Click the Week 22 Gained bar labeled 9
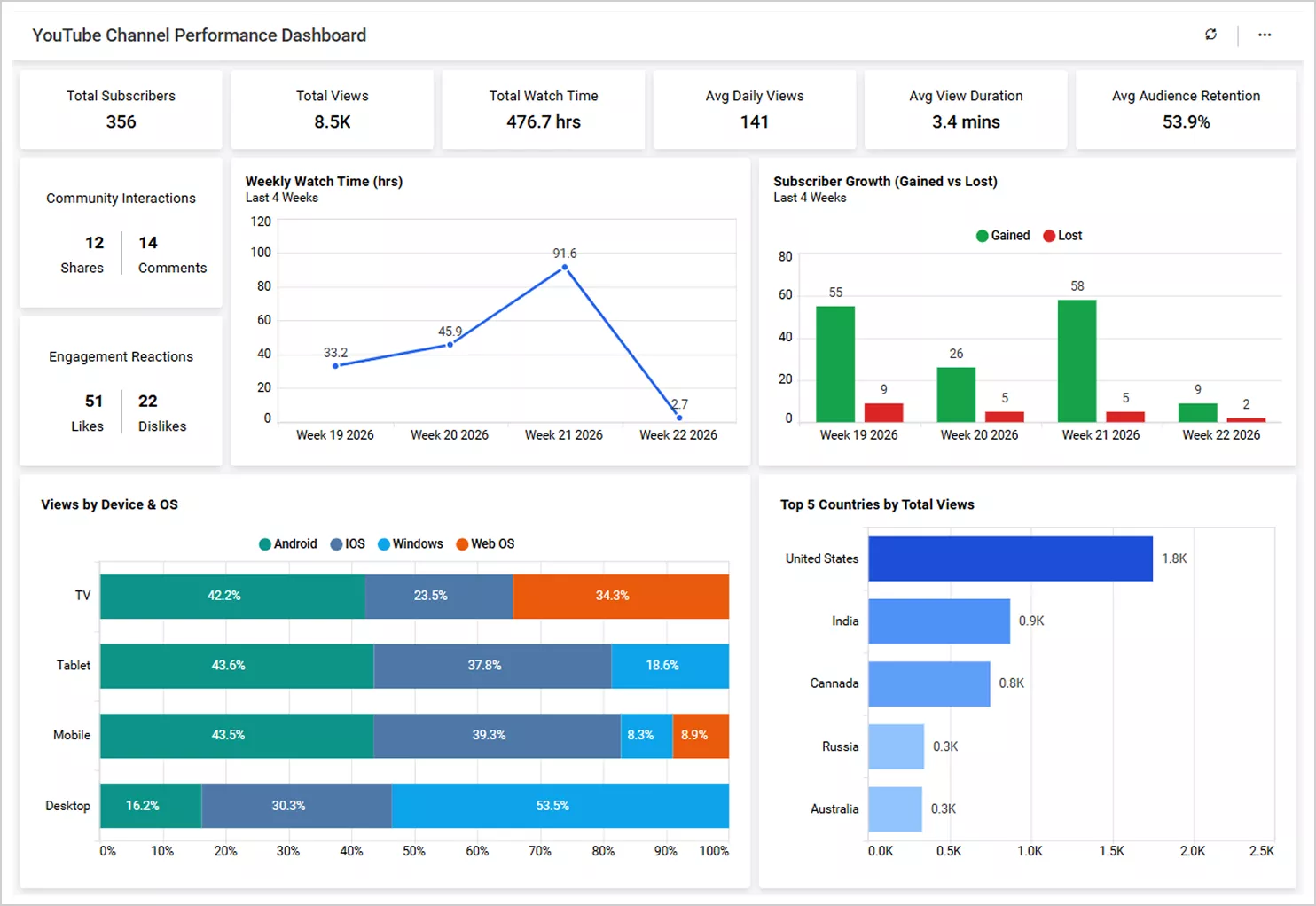Image resolution: width=1316 pixels, height=906 pixels. point(1197,412)
